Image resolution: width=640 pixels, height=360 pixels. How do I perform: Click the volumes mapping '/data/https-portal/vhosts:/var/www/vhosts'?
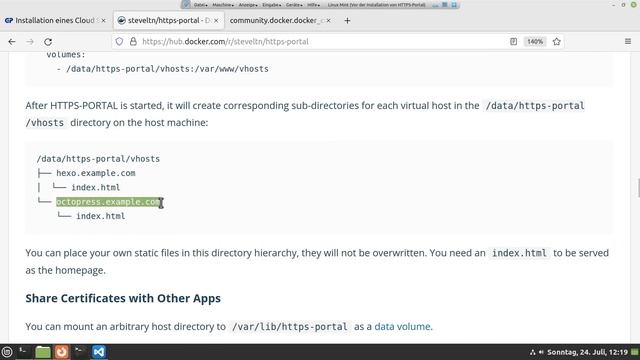click(x=167, y=69)
